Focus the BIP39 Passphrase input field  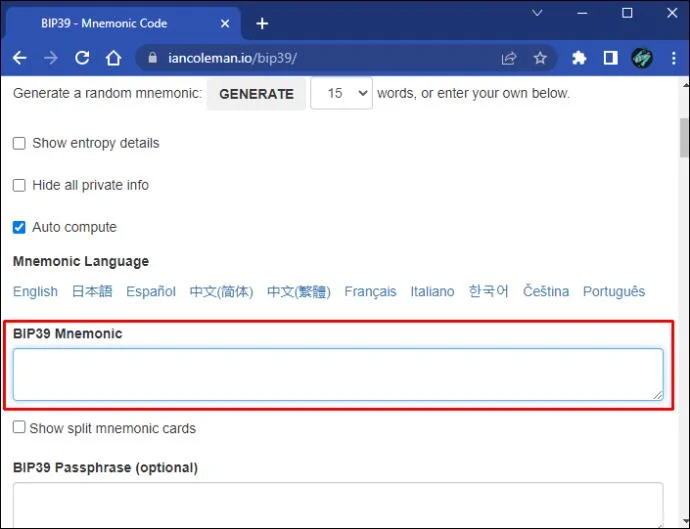click(x=338, y=505)
